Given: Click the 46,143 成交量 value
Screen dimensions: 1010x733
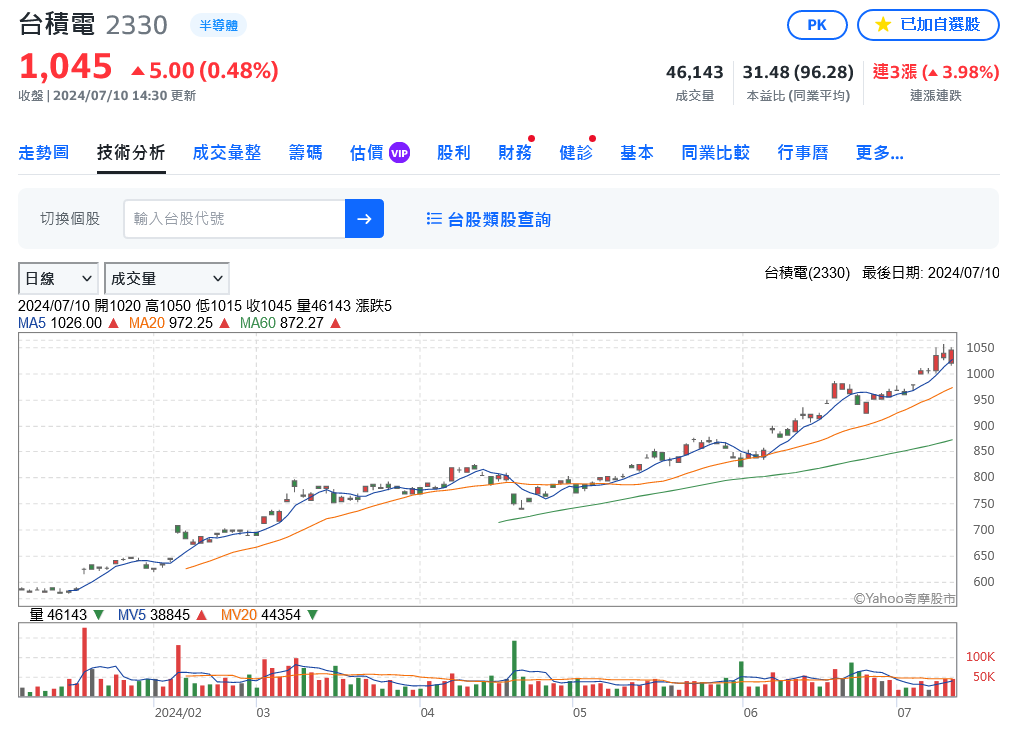Looking at the screenshot, I should coord(694,72).
